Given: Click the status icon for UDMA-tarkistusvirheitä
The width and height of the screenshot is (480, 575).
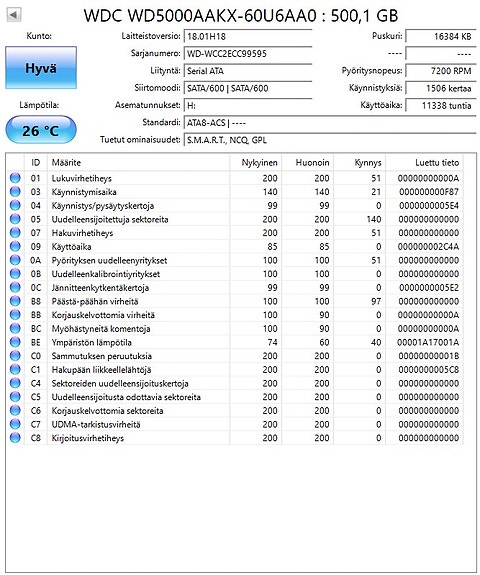Looking at the screenshot, I should (x=15, y=424).
